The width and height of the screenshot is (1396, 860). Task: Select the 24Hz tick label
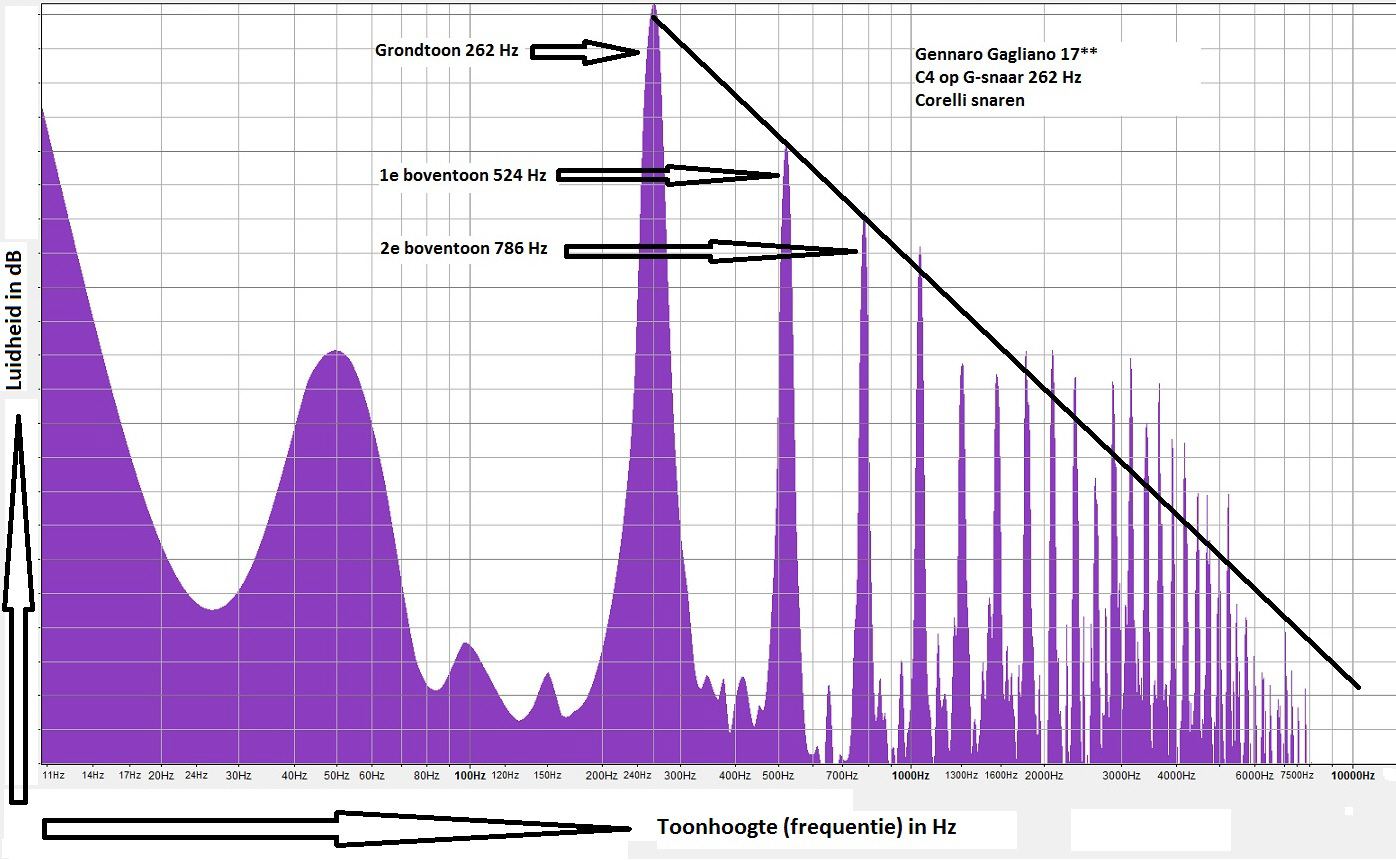[196, 775]
